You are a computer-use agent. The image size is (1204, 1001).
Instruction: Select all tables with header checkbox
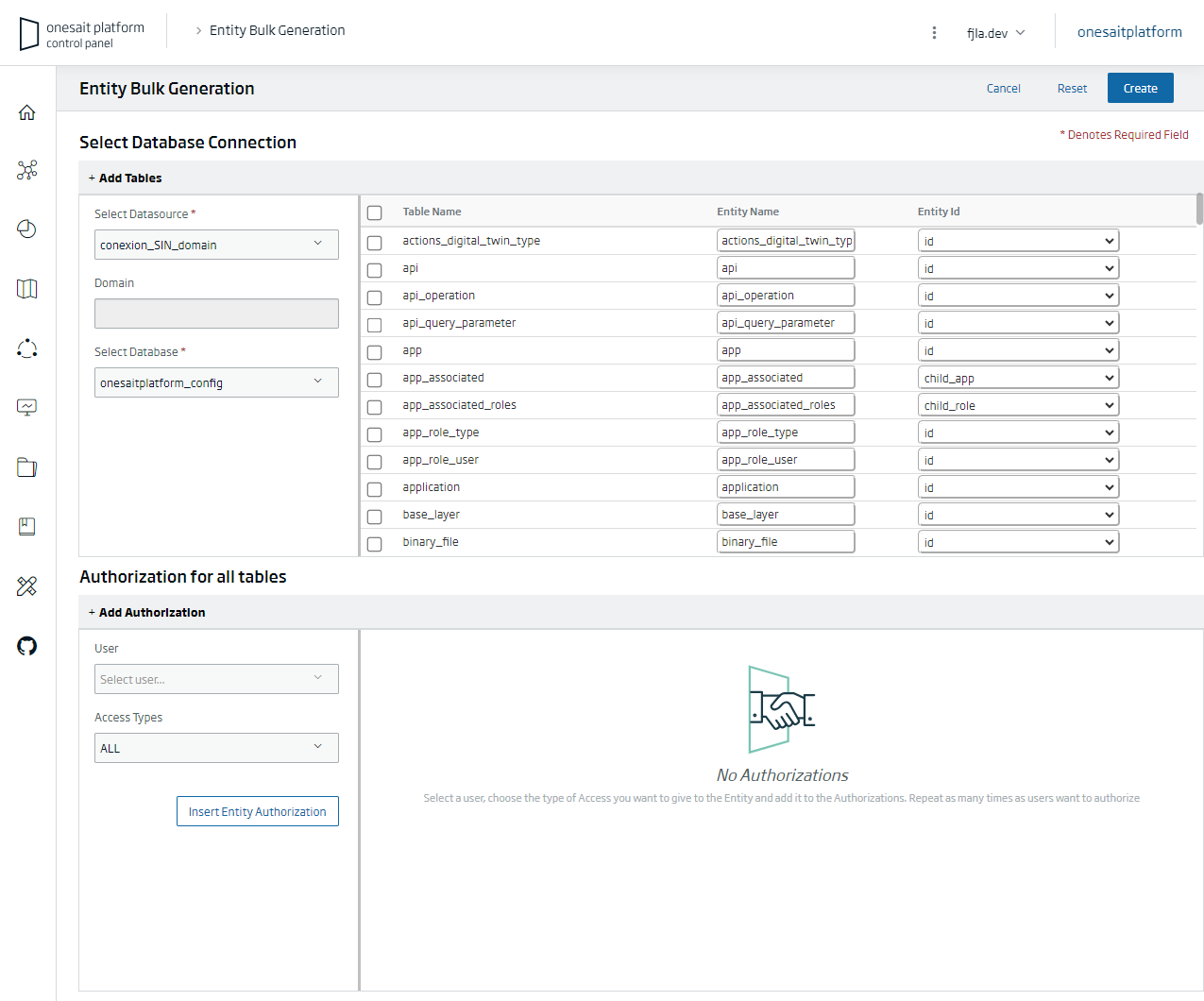375,212
